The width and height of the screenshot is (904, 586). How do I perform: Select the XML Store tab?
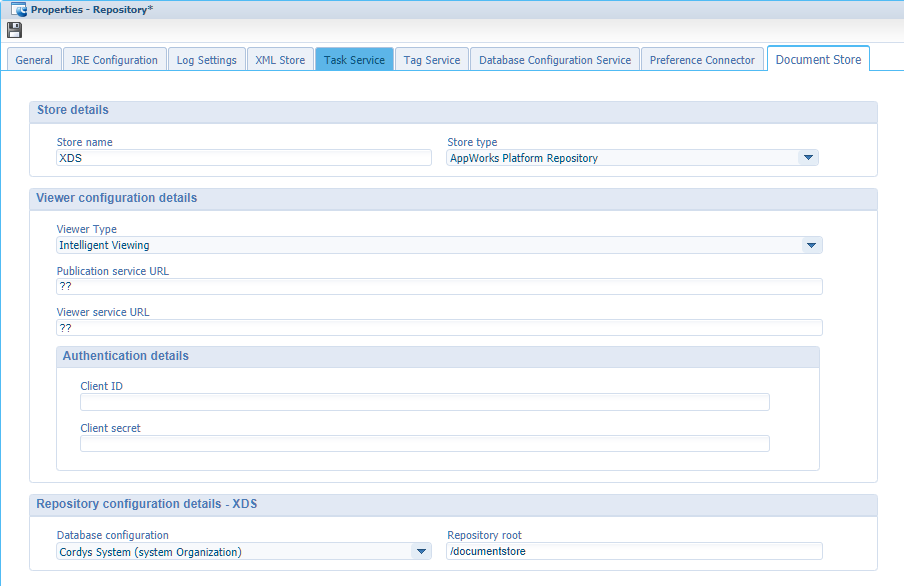point(280,60)
